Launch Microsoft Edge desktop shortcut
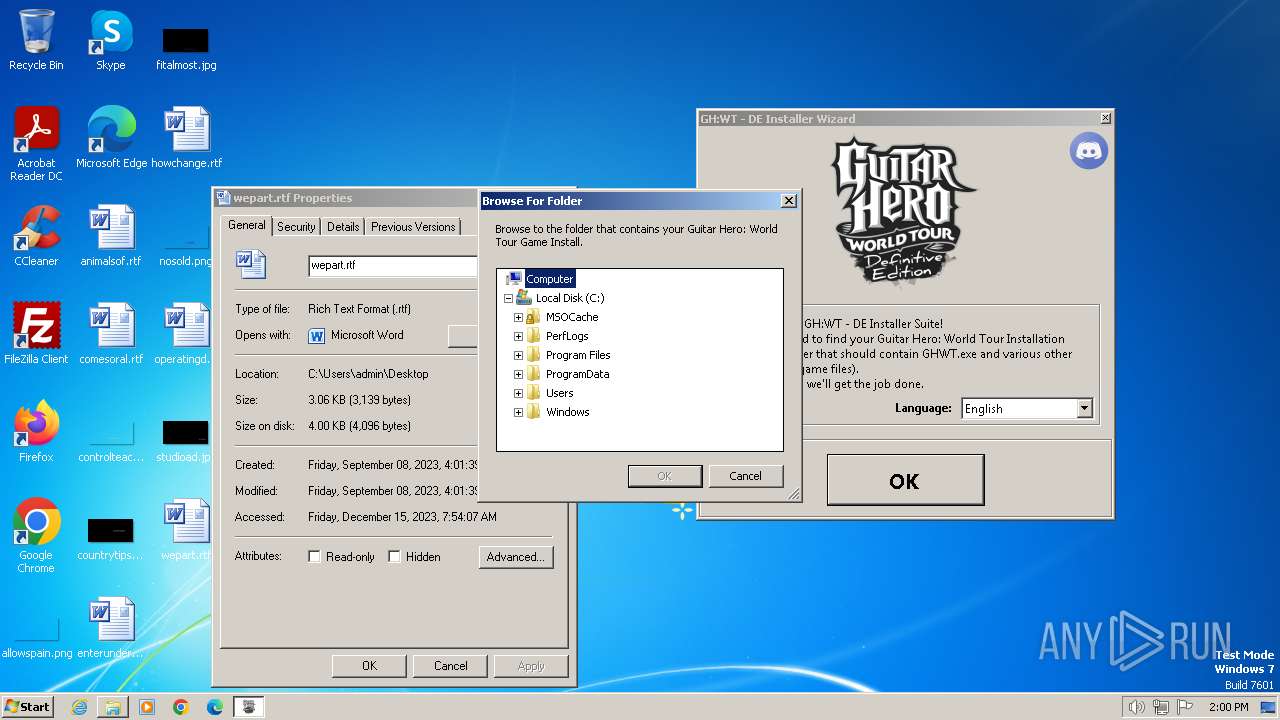 click(x=111, y=138)
